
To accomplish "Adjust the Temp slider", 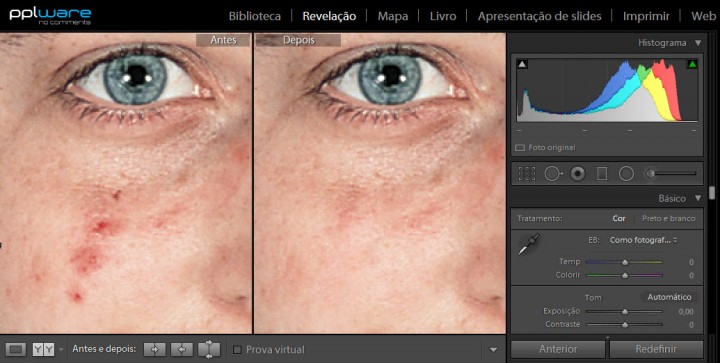I will [624, 262].
